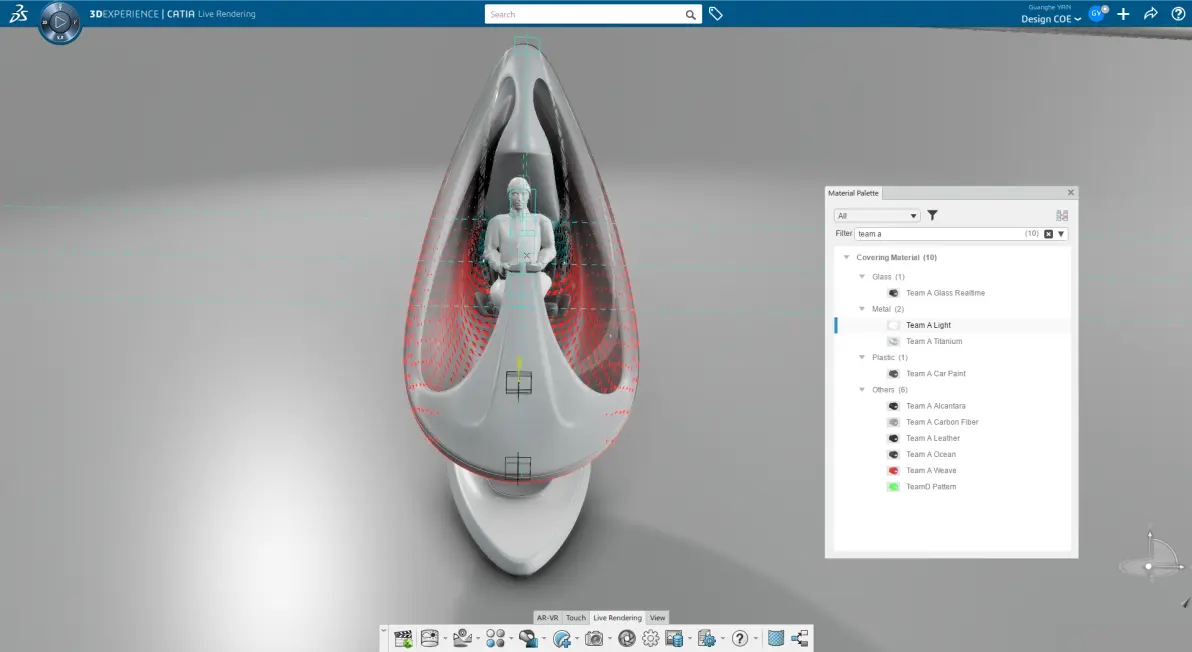Click the camera snapshot tool in toolbar
This screenshot has width=1192, height=652.
click(594, 639)
